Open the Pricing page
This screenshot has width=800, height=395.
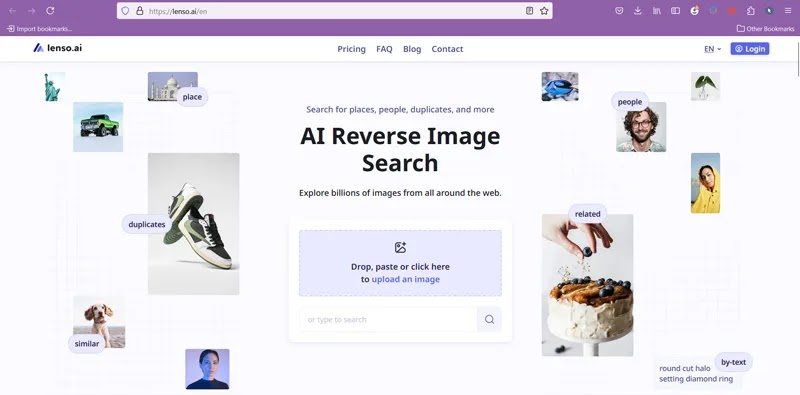pos(352,49)
